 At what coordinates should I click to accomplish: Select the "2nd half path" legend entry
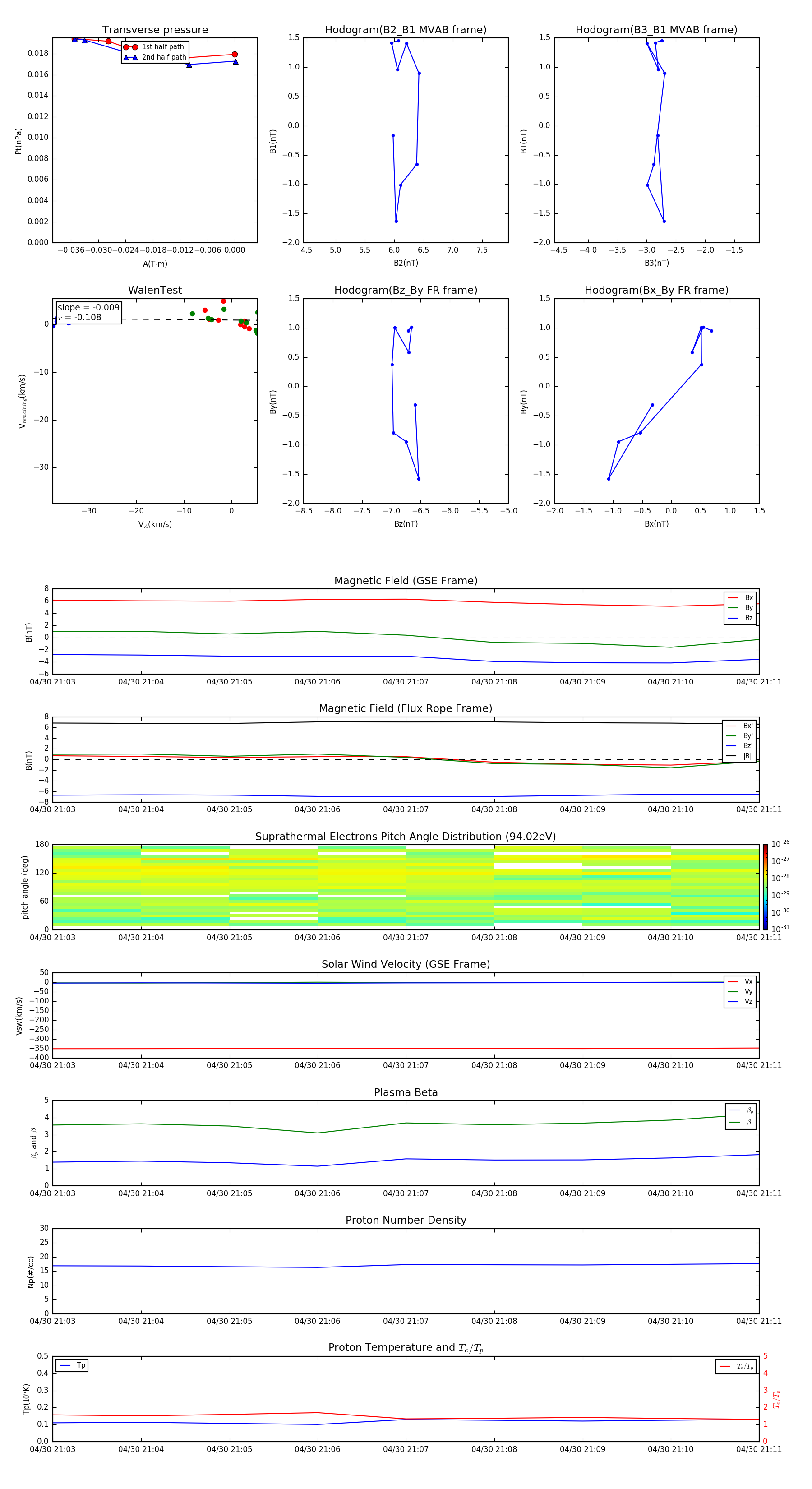pos(155,57)
